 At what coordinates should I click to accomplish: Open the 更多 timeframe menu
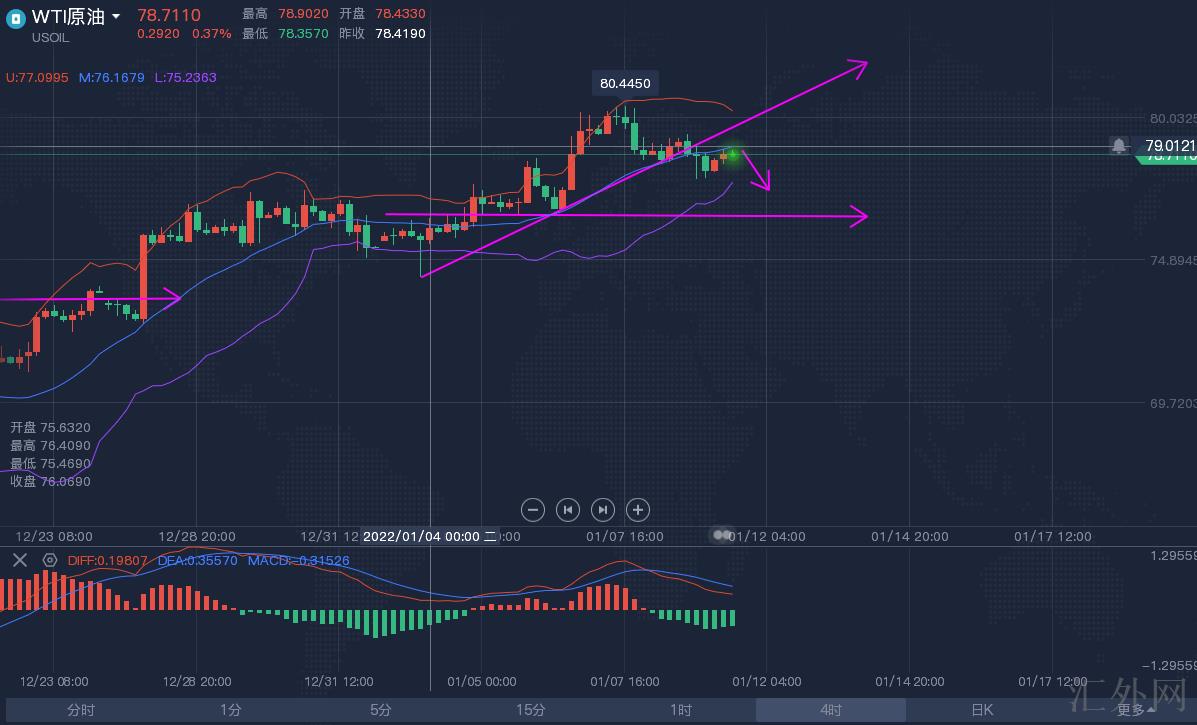[1134, 710]
